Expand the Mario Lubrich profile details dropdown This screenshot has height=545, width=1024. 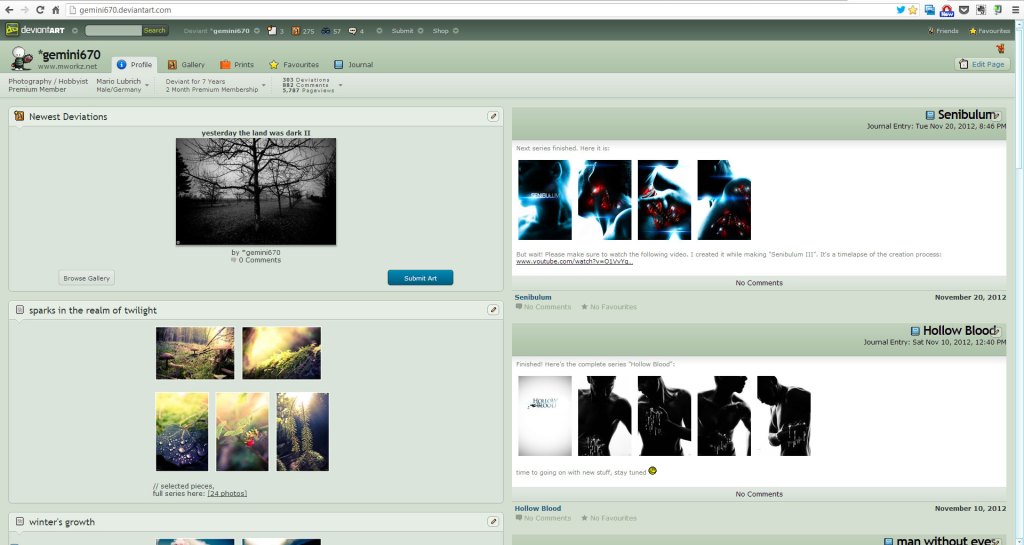(x=148, y=85)
